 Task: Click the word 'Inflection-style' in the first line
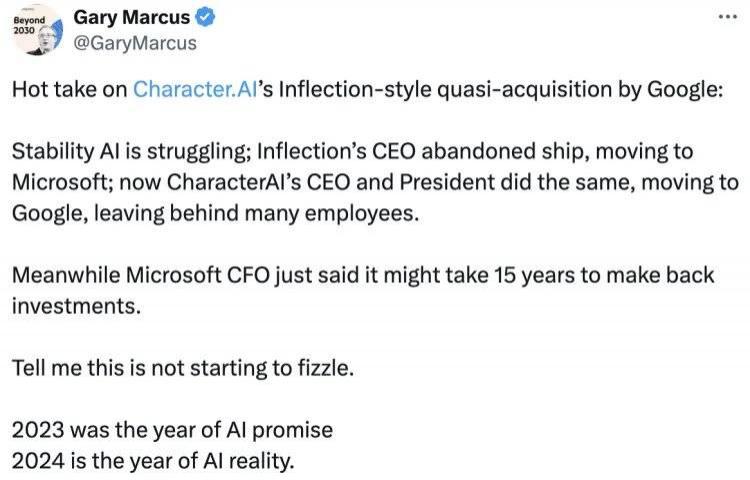[355, 89]
